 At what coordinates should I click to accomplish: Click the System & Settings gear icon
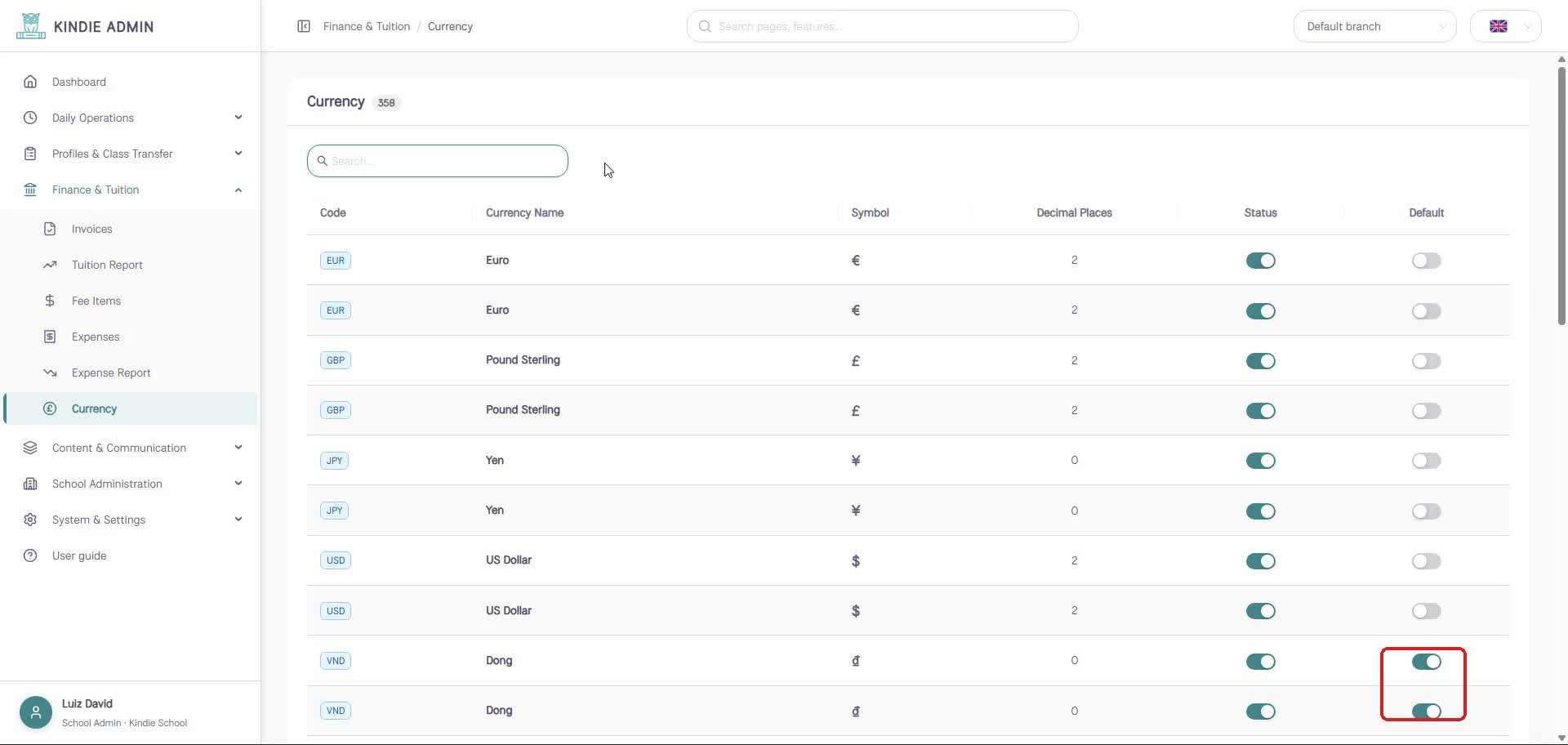click(30, 520)
